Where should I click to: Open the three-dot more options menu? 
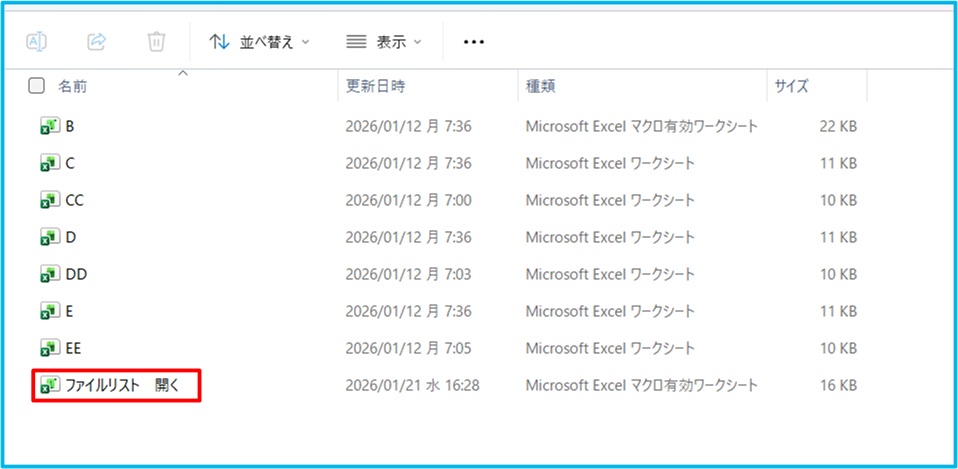(474, 42)
